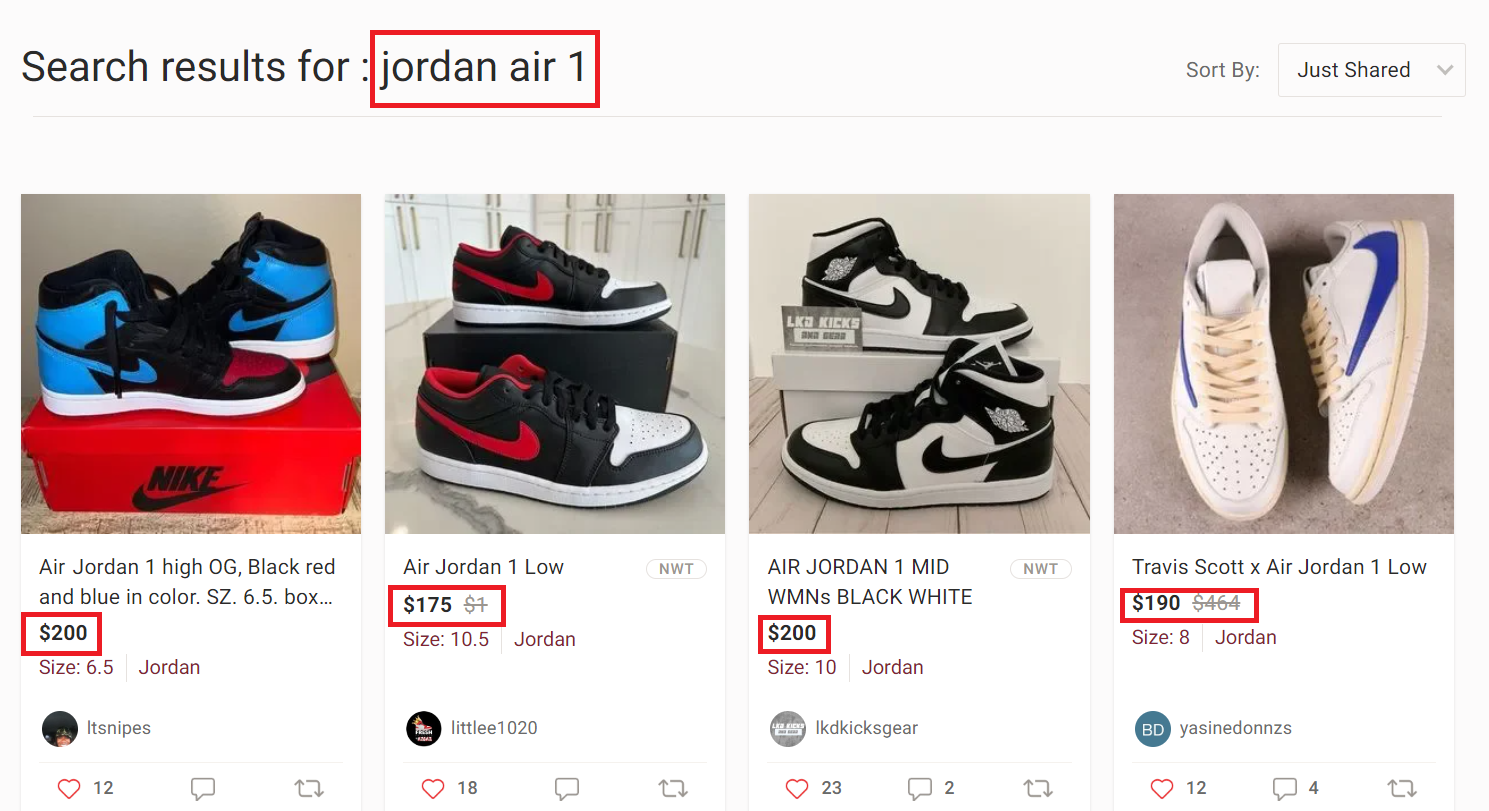Open comments on ltsnipes listing

[x=203, y=789]
